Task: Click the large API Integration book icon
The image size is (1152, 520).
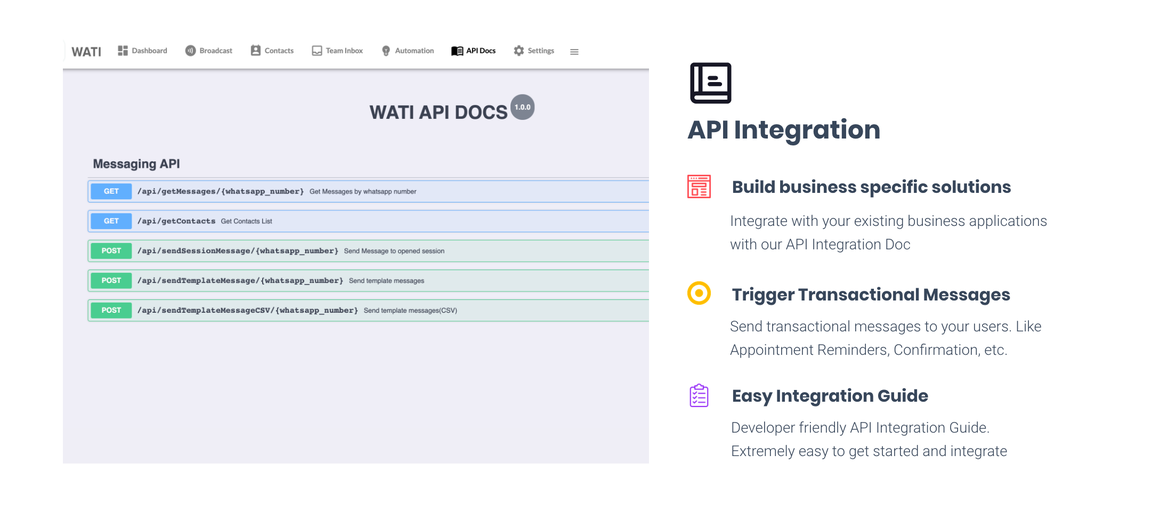Action: click(710, 83)
